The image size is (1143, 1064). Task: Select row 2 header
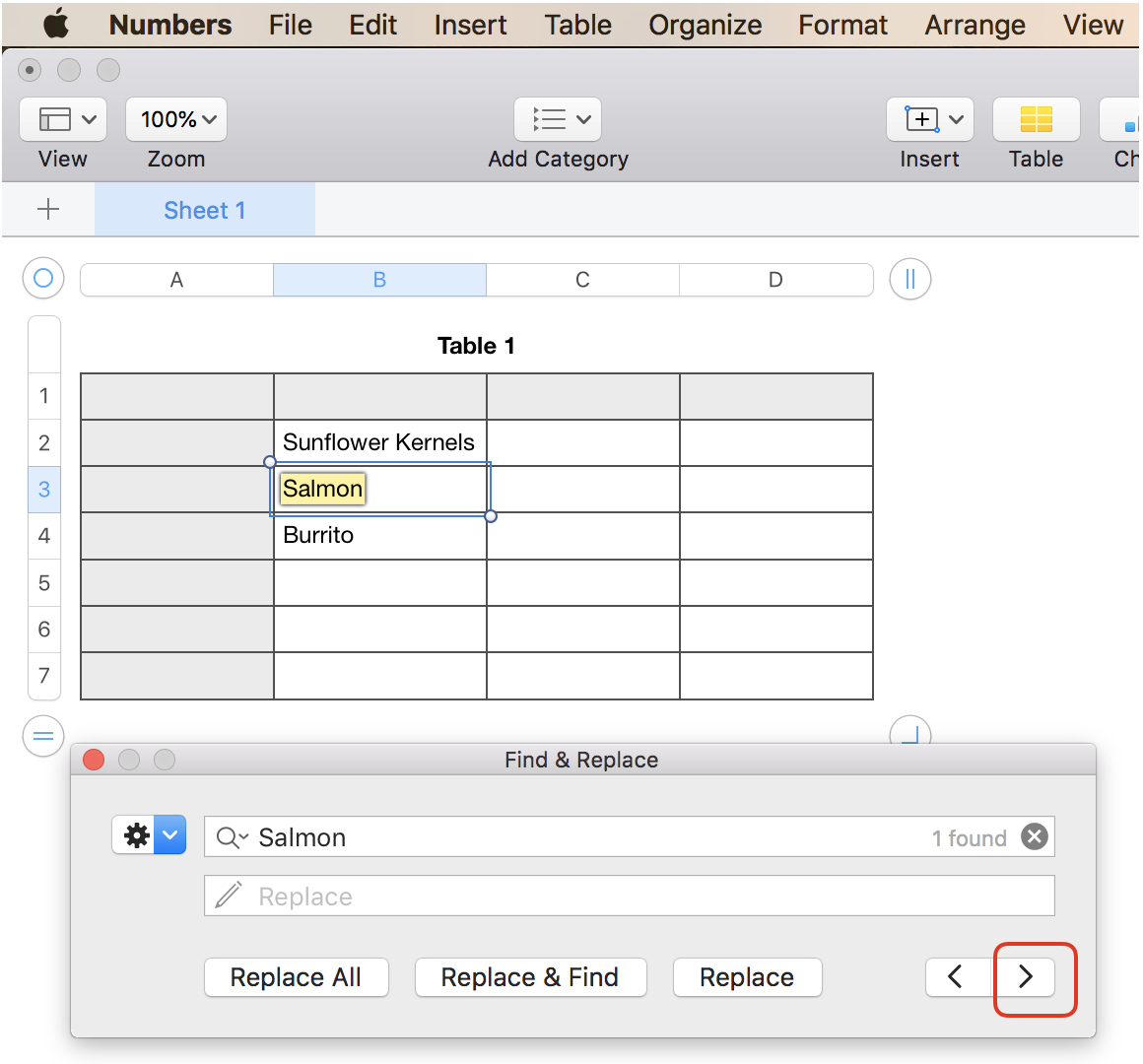pyautogui.click(x=44, y=442)
